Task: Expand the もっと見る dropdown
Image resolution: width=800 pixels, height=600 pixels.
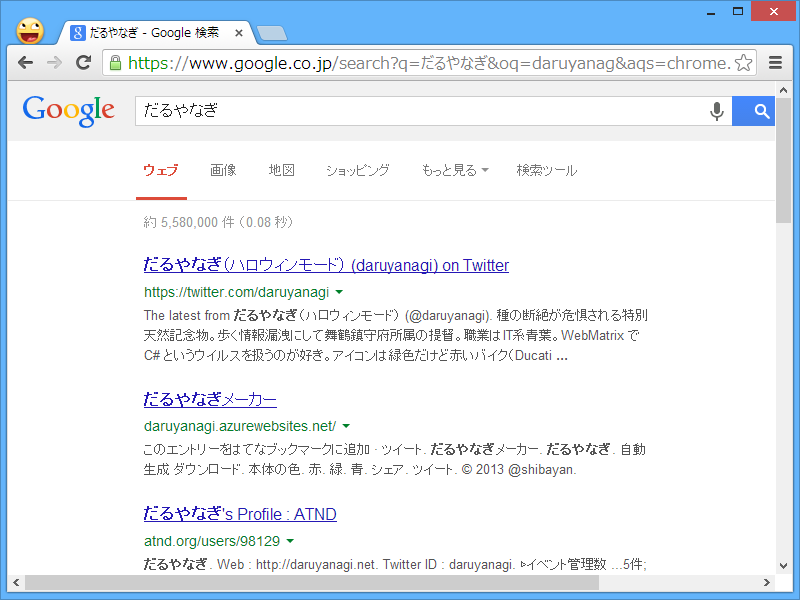Action: click(455, 170)
